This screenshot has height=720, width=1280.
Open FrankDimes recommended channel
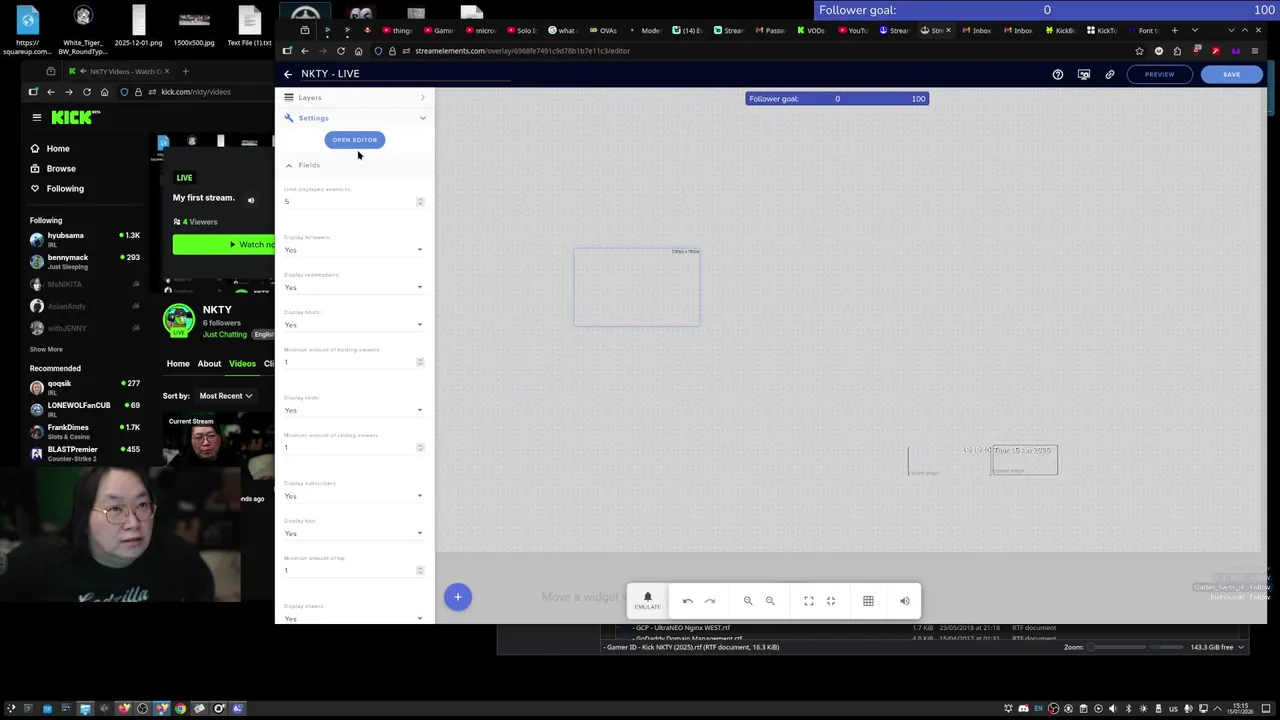(x=85, y=431)
